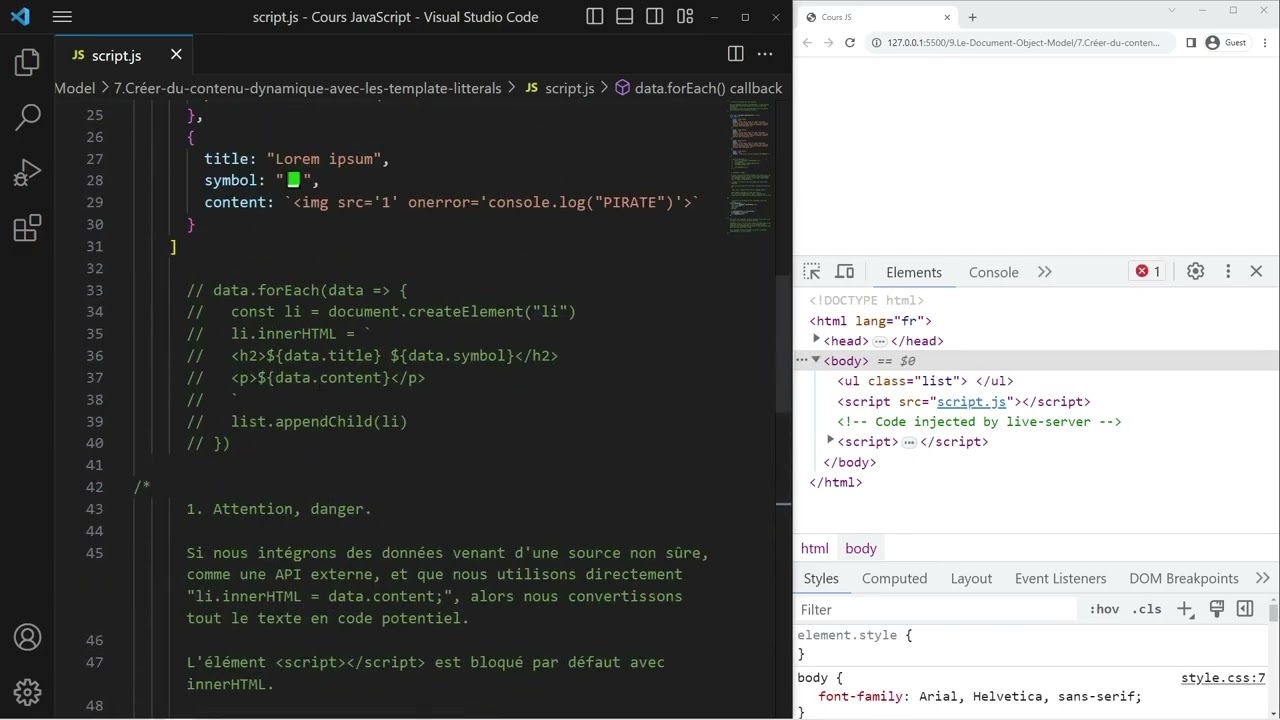
Task: Click the body breadcrumb in DevTools
Action: (x=861, y=548)
